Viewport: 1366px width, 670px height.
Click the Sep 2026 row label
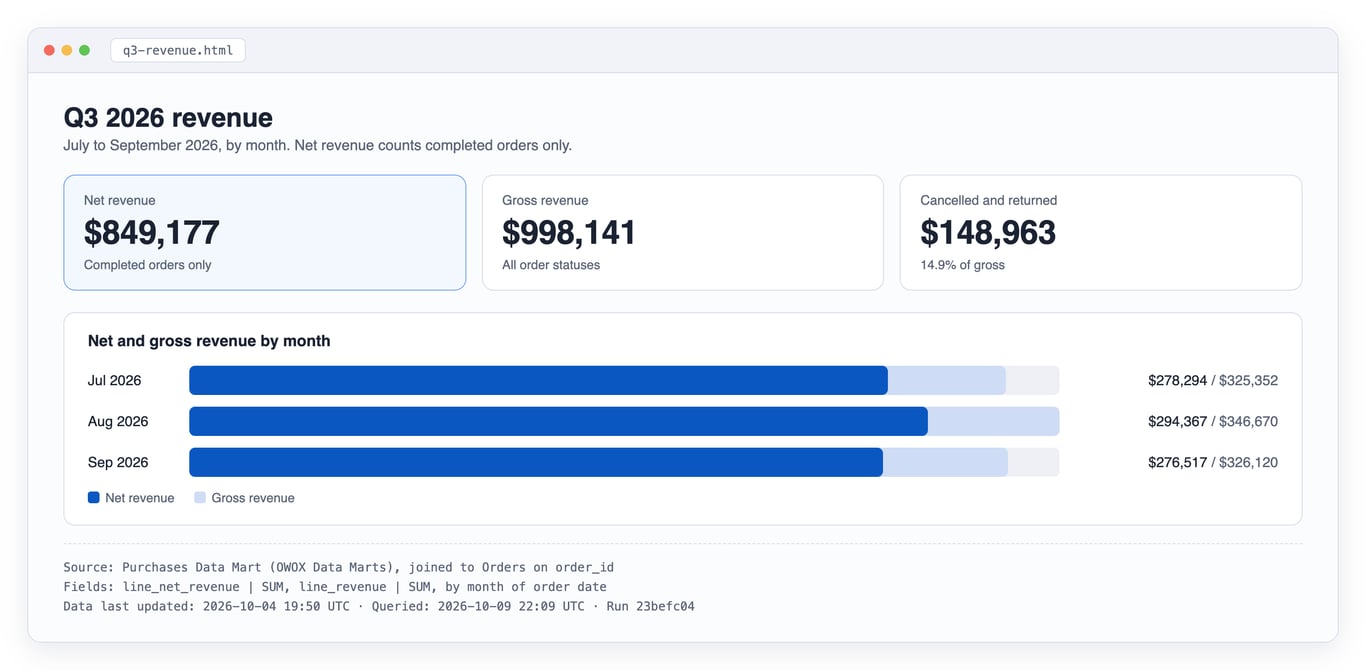(118, 462)
